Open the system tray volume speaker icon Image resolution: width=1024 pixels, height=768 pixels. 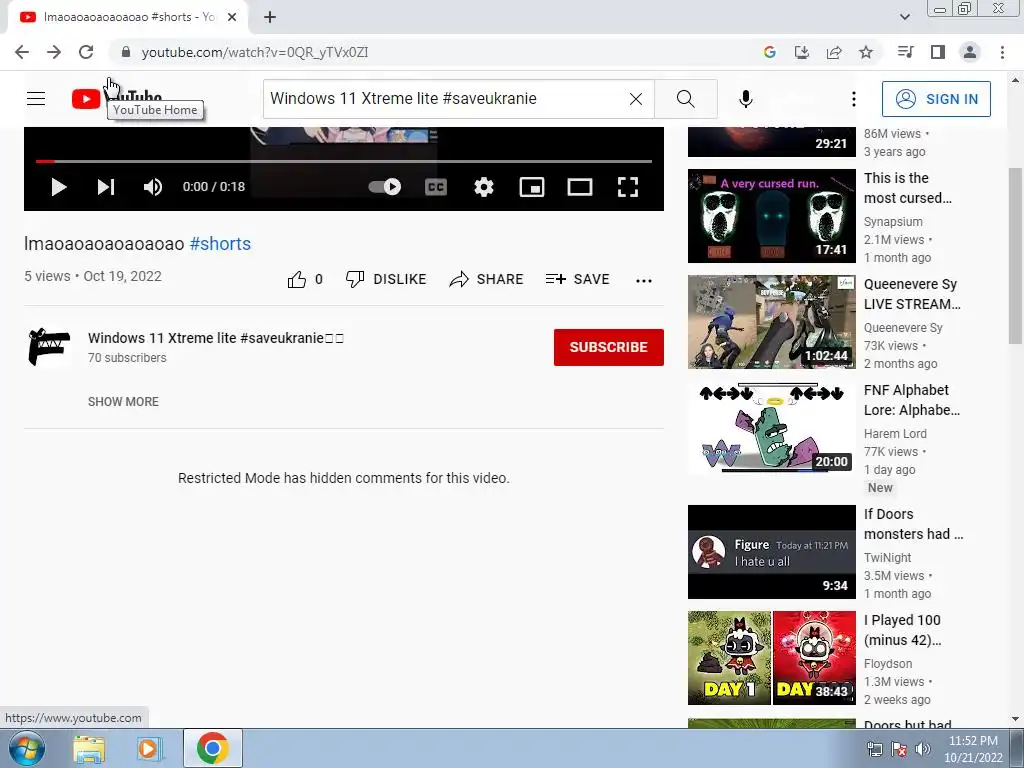pos(923,749)
